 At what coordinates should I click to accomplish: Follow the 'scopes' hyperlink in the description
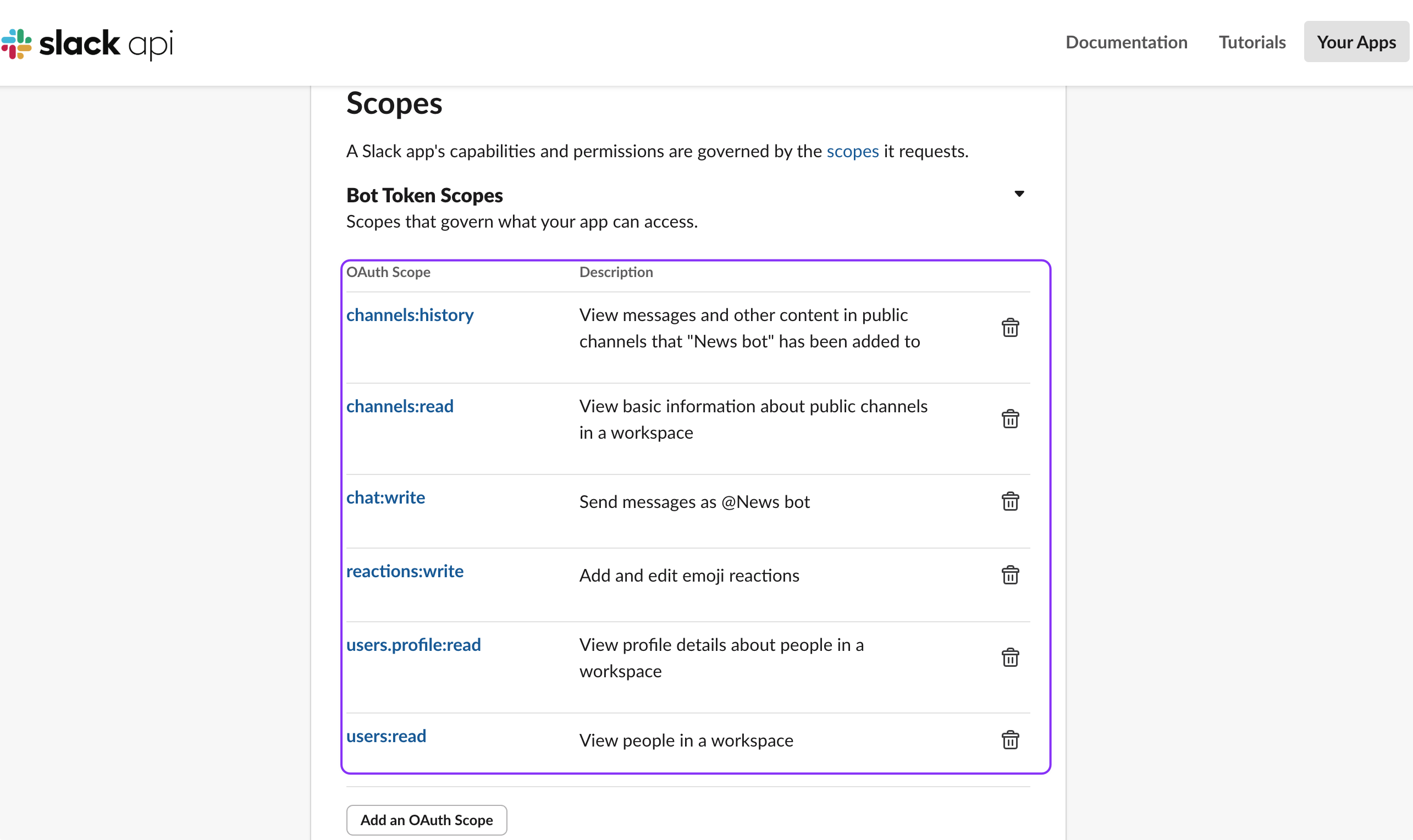point(852,152)
